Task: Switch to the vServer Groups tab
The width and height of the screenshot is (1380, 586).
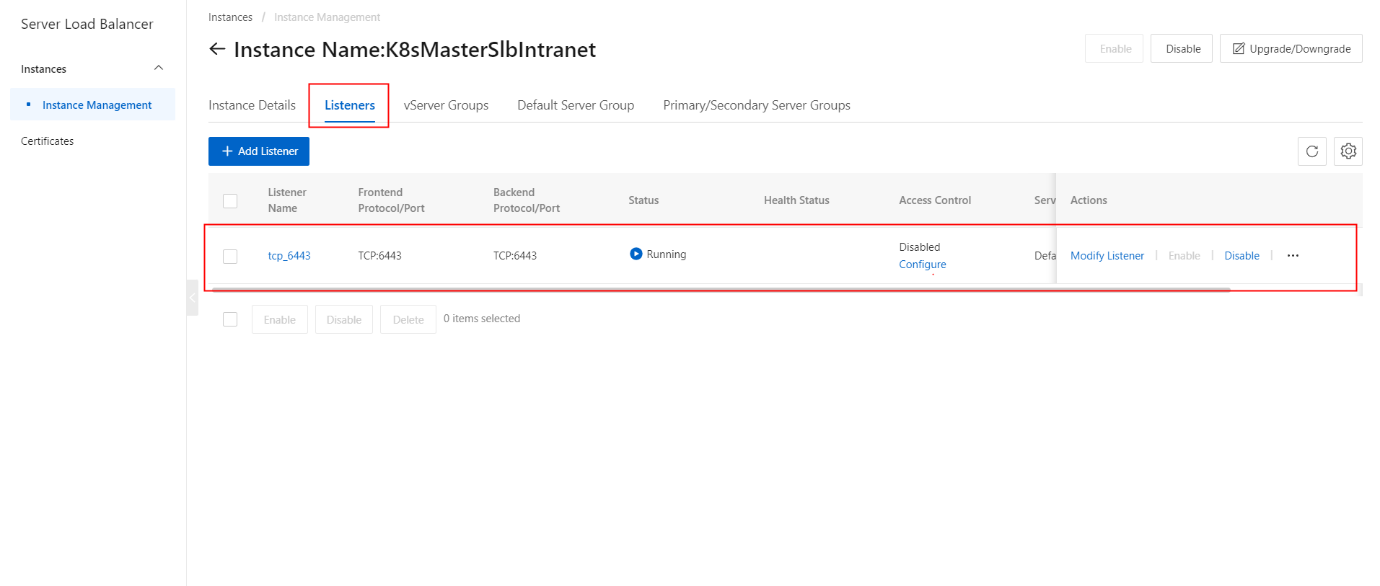Action: click(x=446, y=105)
